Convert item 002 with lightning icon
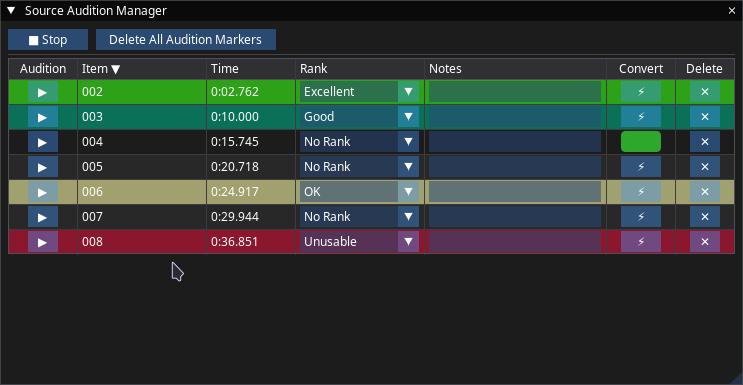743x385 pixels. [x=641, y=92]
